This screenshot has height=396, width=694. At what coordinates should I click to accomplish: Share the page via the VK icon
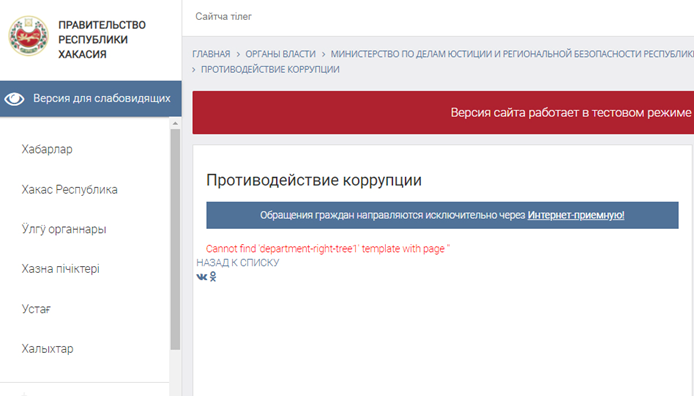pos(201,277)
